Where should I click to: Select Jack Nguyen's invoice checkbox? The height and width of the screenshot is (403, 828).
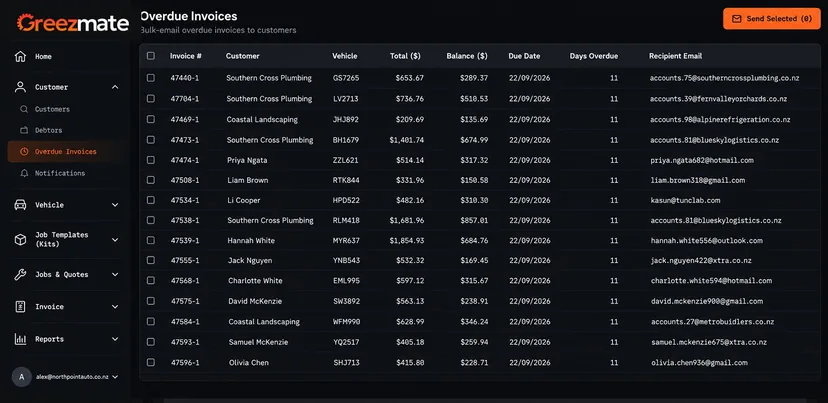[x=151, y=260]
